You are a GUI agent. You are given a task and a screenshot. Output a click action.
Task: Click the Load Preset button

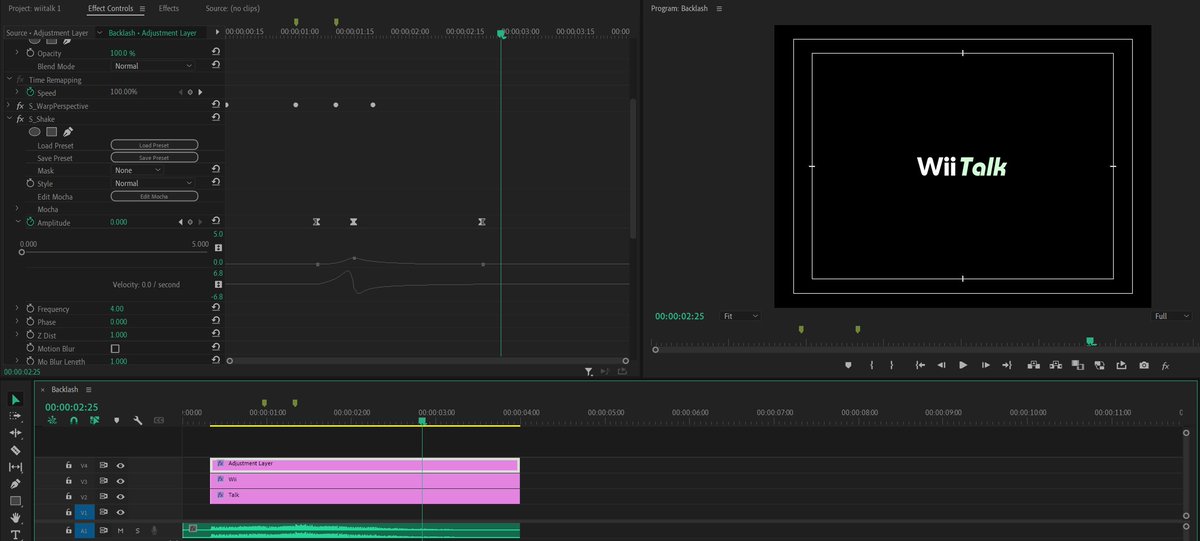pyautogui.click(x=154, y=145)
